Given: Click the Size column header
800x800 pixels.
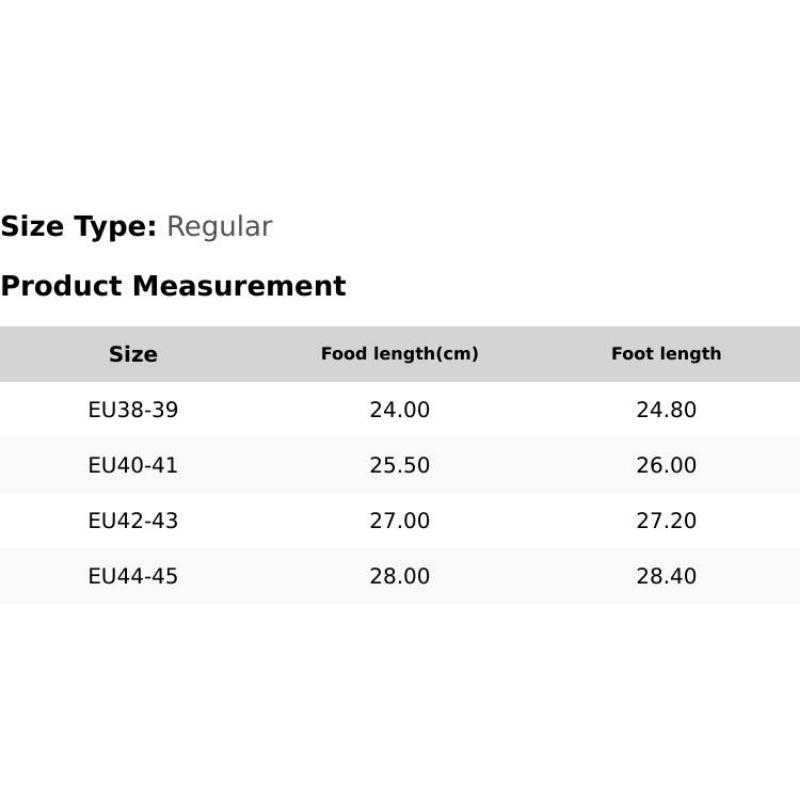Looking at the screenshot, I should (x=133, y=354).
